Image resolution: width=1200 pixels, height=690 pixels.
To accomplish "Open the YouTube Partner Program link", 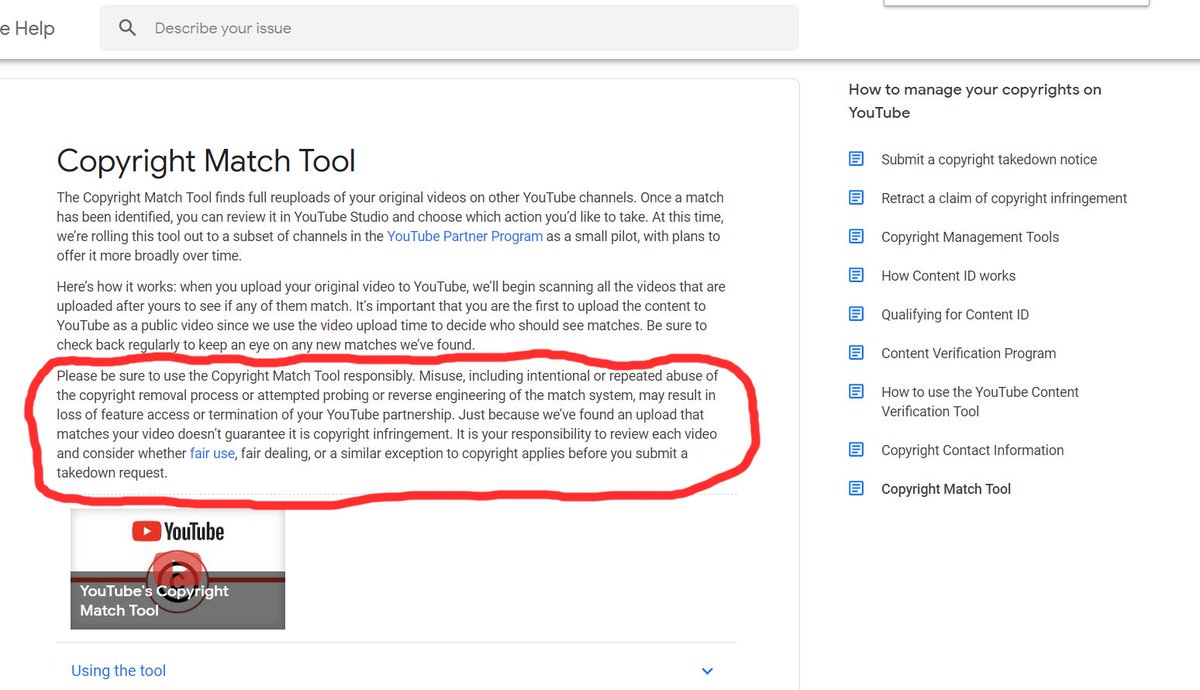I will tap(465, 236).
